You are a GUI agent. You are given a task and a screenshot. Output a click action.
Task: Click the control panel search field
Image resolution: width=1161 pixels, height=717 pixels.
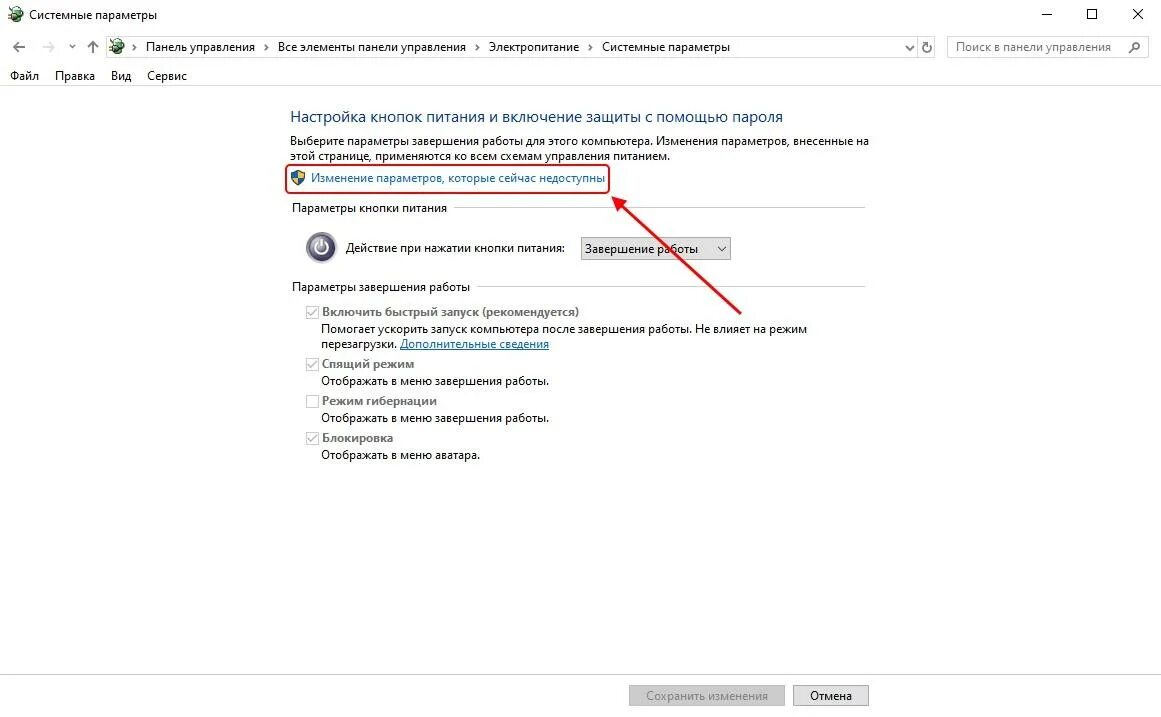(1037, 47)
